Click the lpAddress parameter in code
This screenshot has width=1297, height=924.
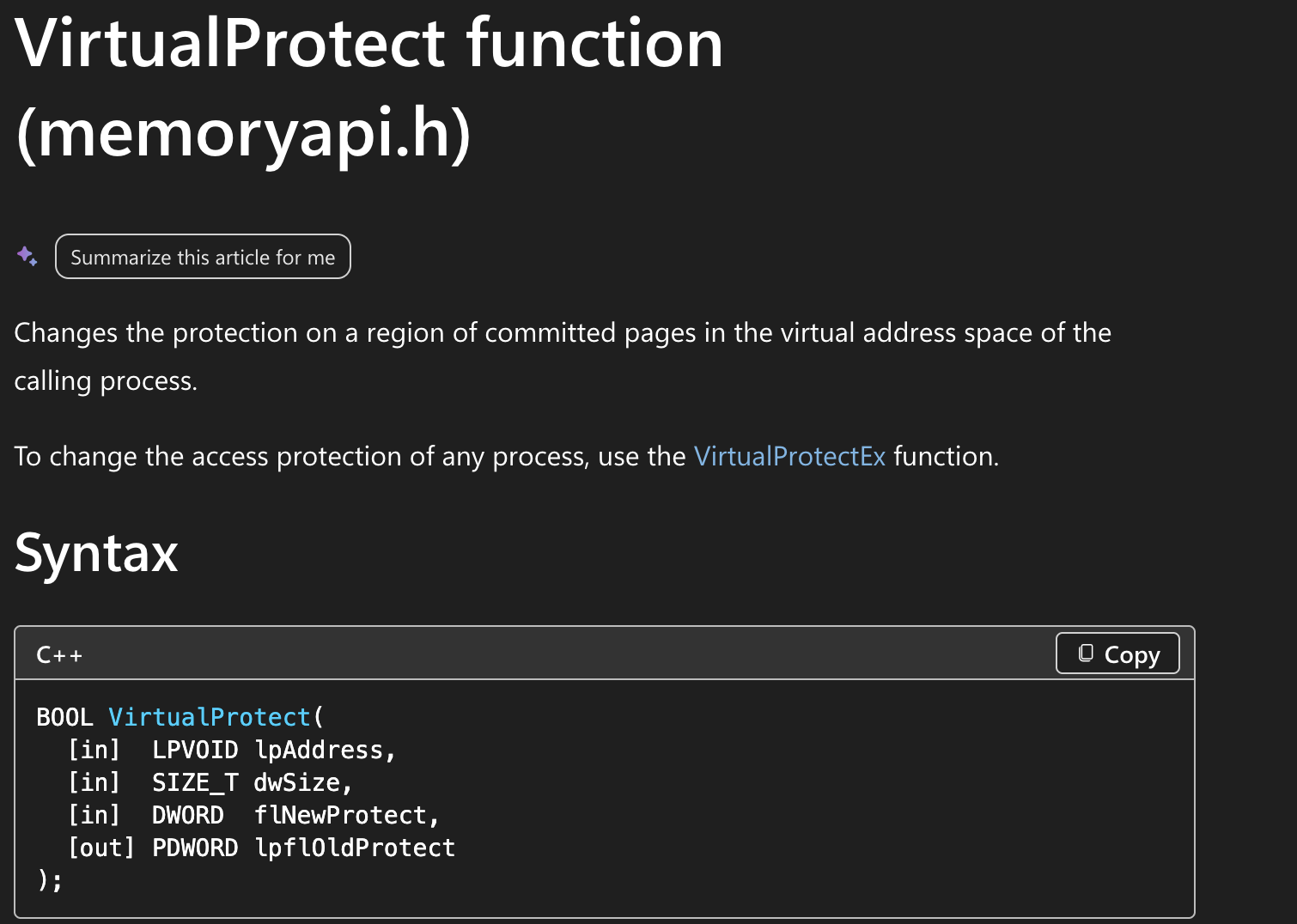pos(319,750)
